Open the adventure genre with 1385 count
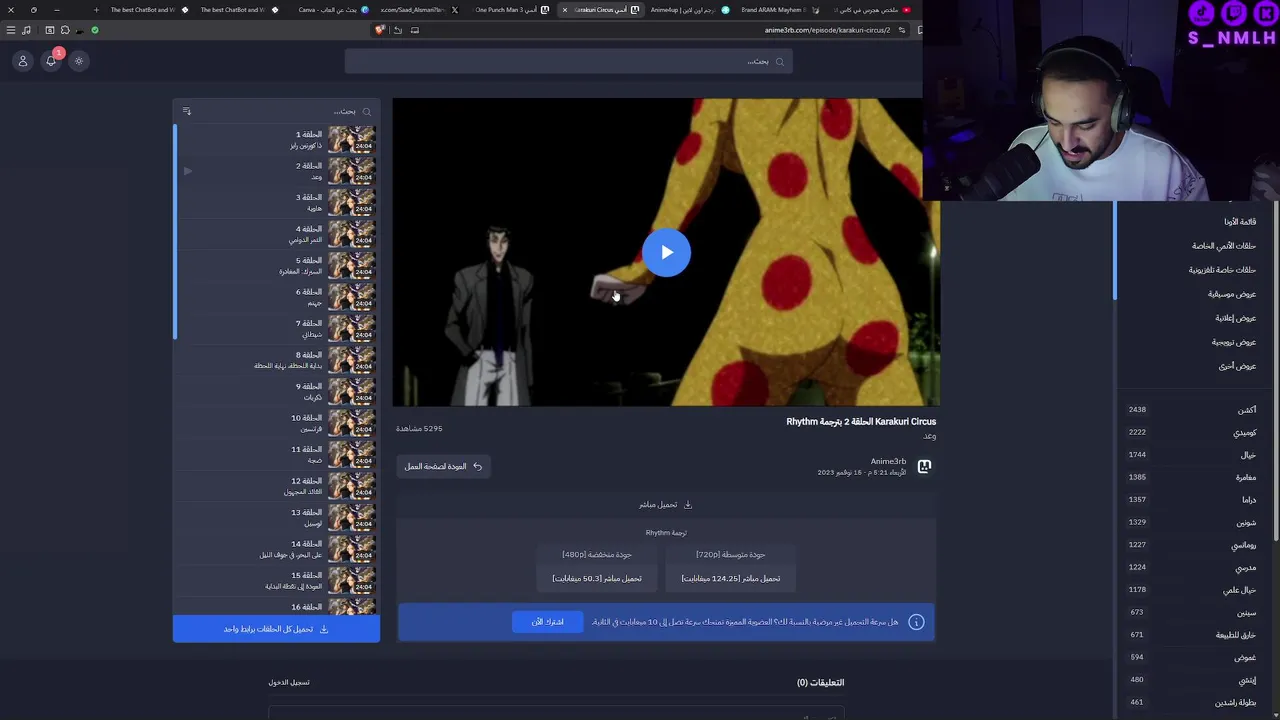Viewport: 1280px width, 720px height. [1191, 477]
